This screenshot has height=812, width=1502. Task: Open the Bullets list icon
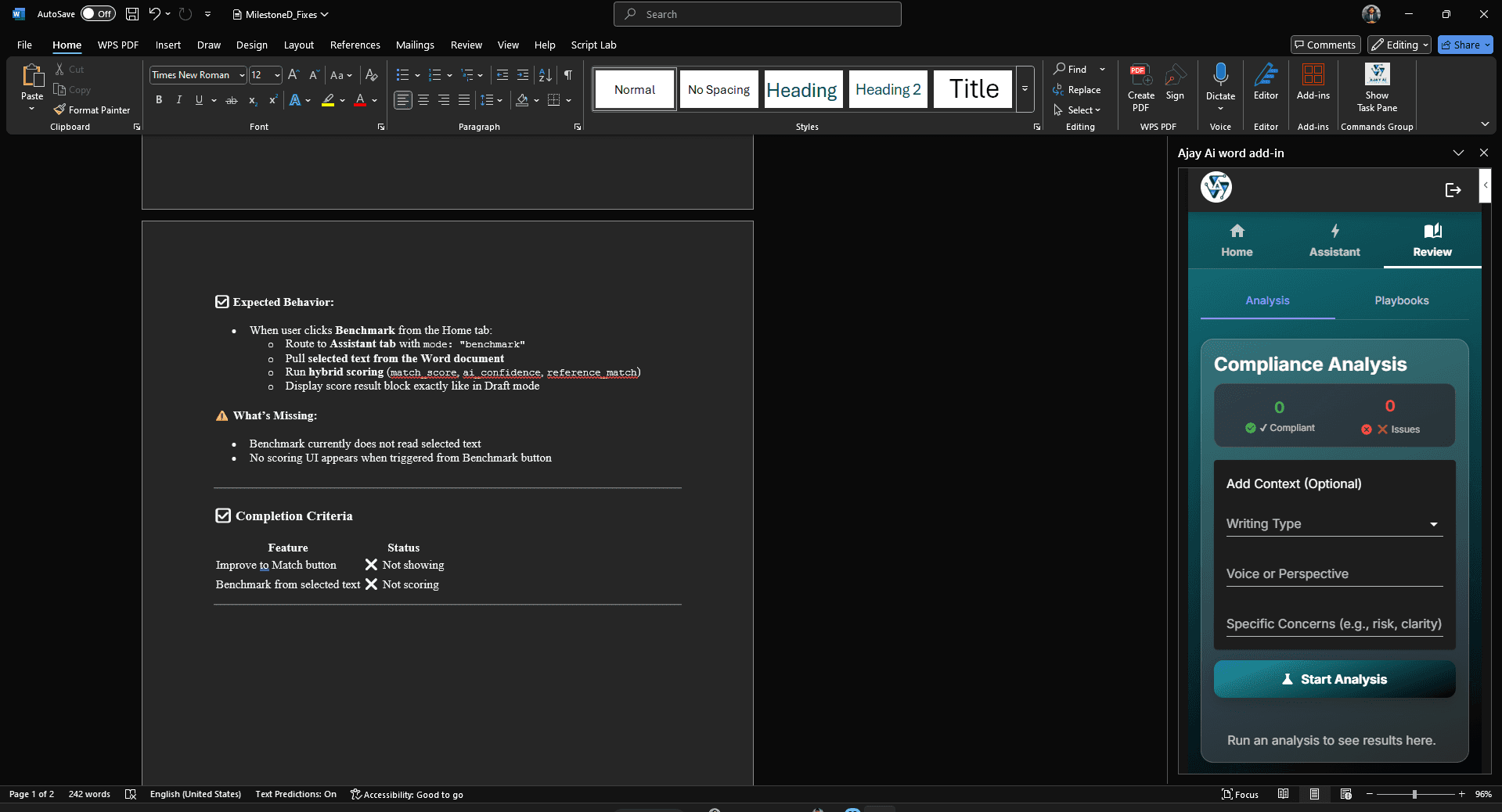point(402,75)
